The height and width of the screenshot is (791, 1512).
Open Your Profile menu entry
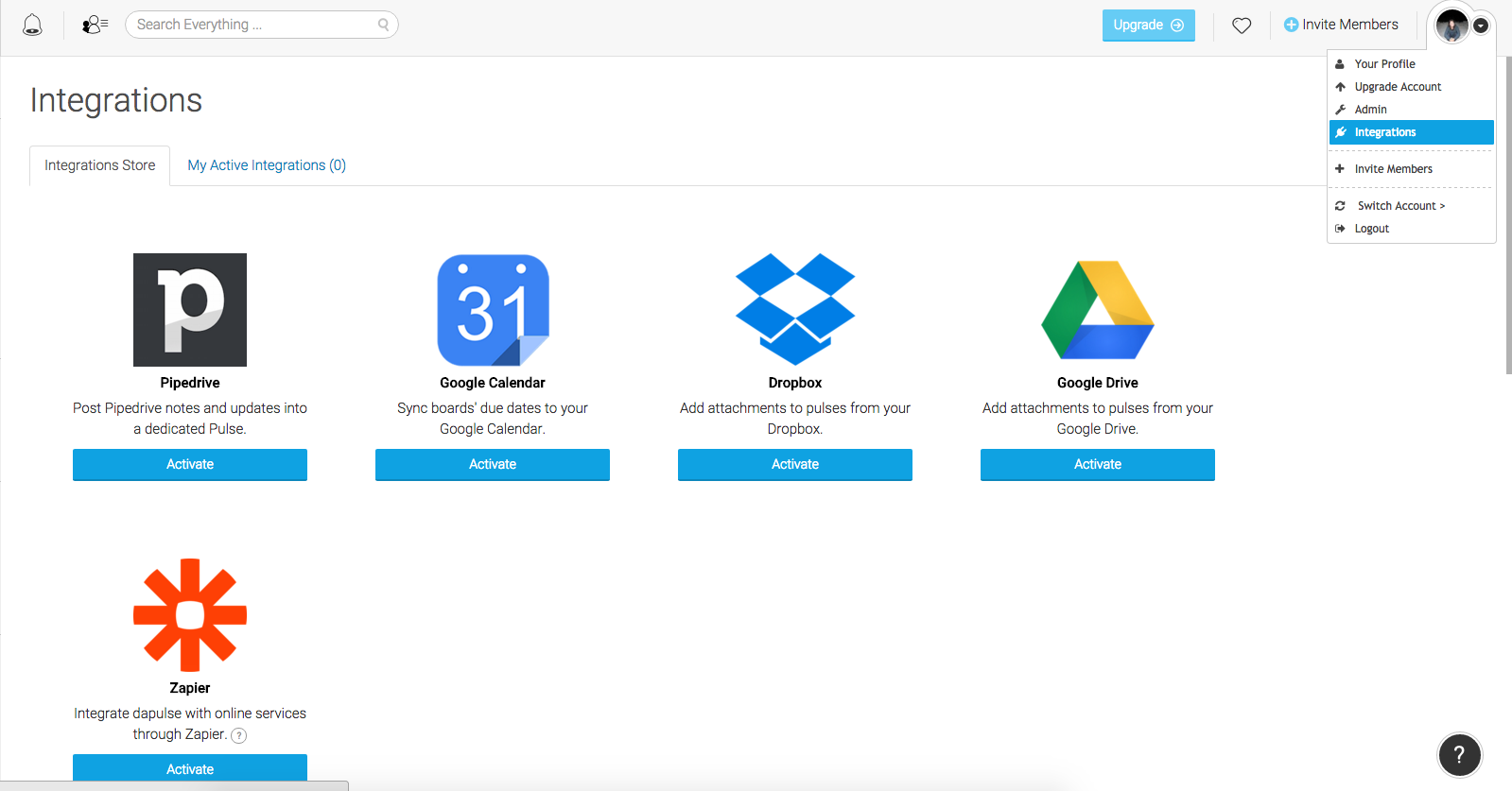[x=1411, y=64]
